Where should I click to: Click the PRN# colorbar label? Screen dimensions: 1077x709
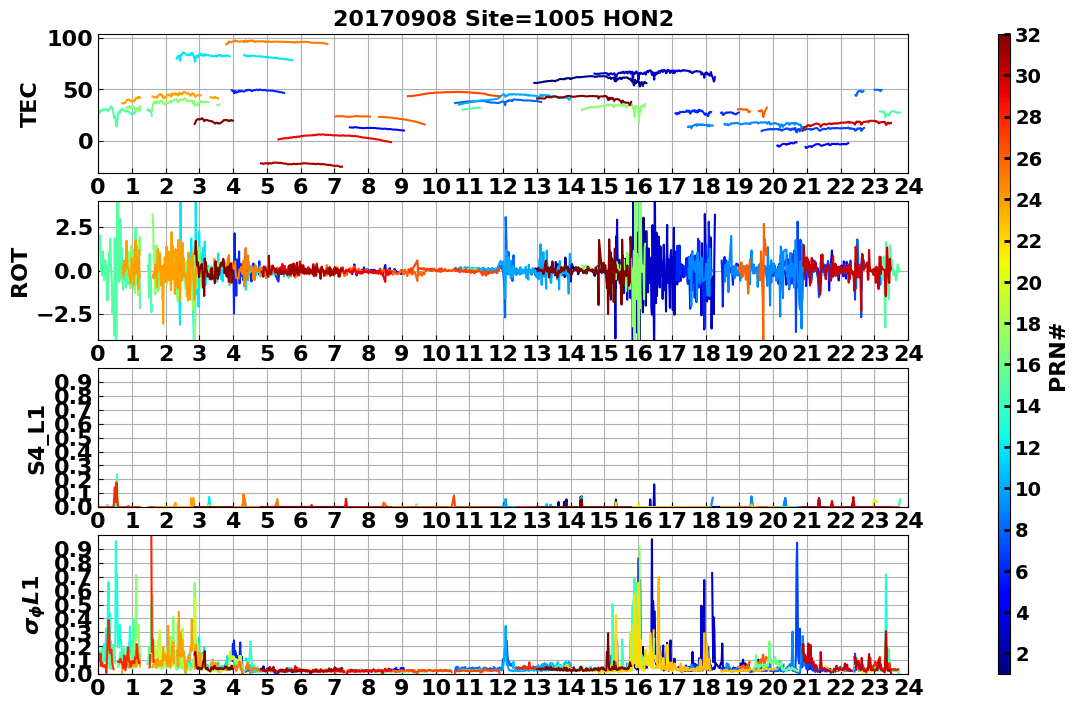(1056, 355)
